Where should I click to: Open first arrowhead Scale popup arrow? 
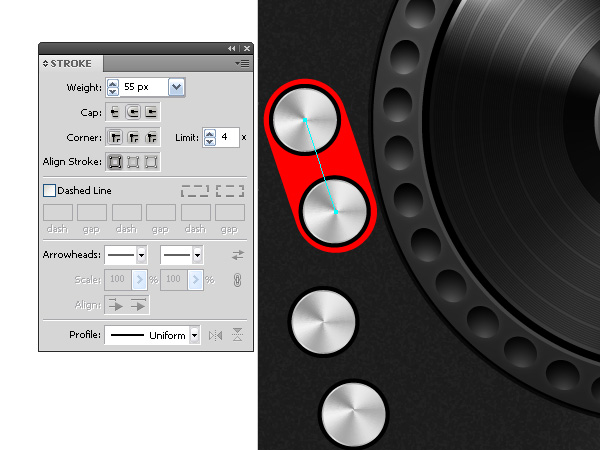tap(139, 280)
